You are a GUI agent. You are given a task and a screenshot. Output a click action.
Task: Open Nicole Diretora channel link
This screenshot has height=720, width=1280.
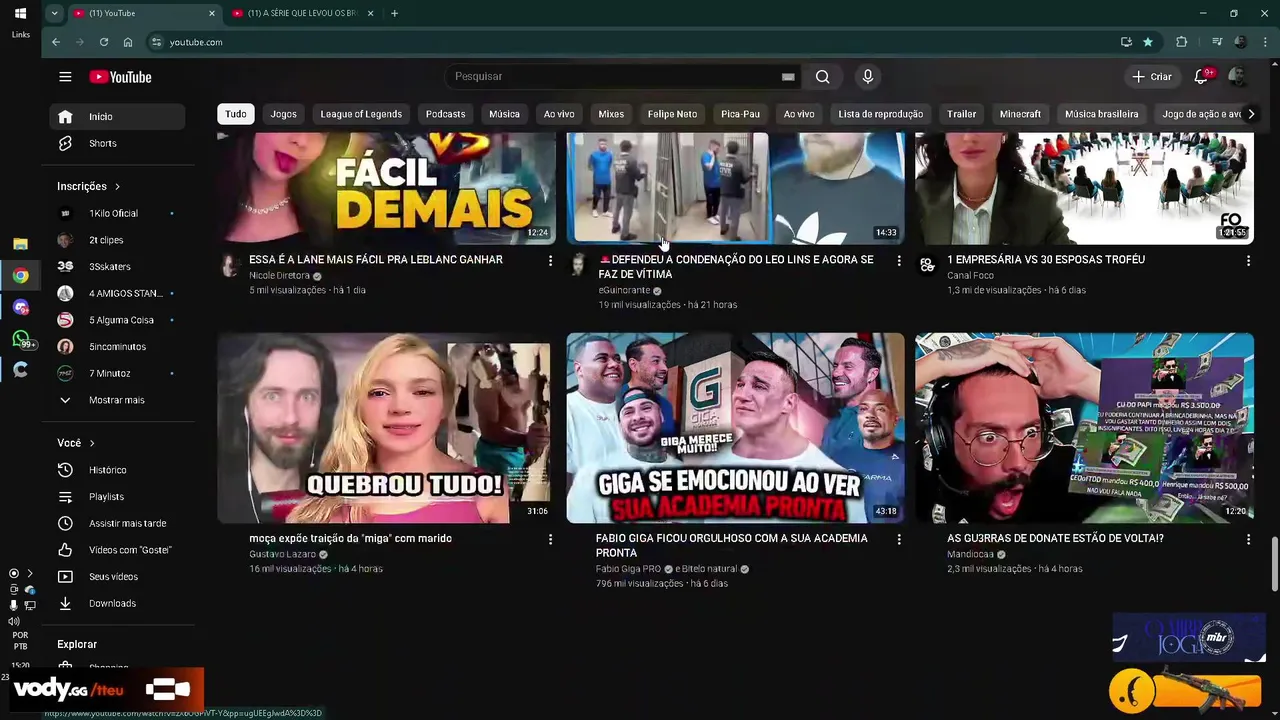coord(279,276)
